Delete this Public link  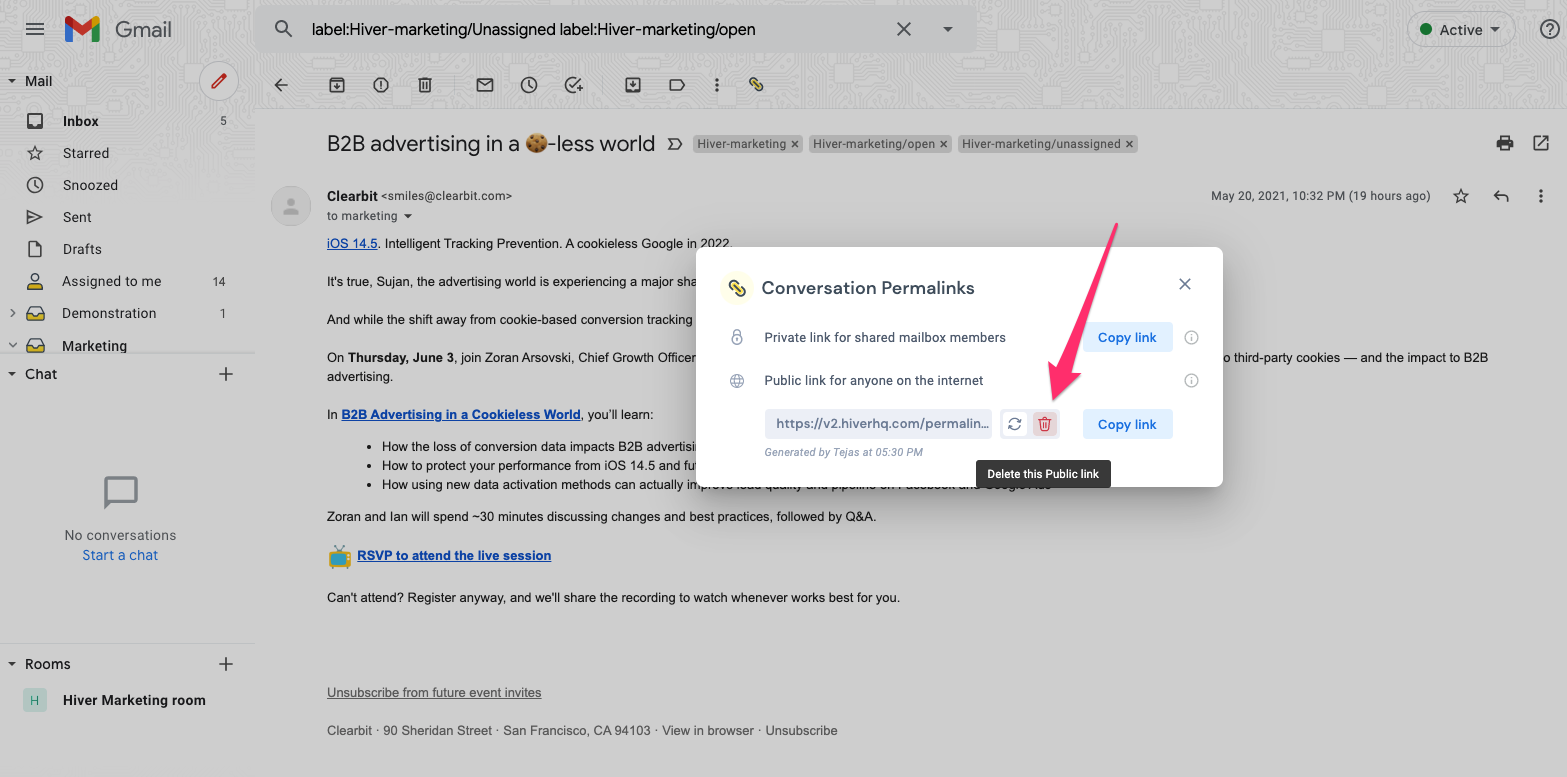point(1045,424)
